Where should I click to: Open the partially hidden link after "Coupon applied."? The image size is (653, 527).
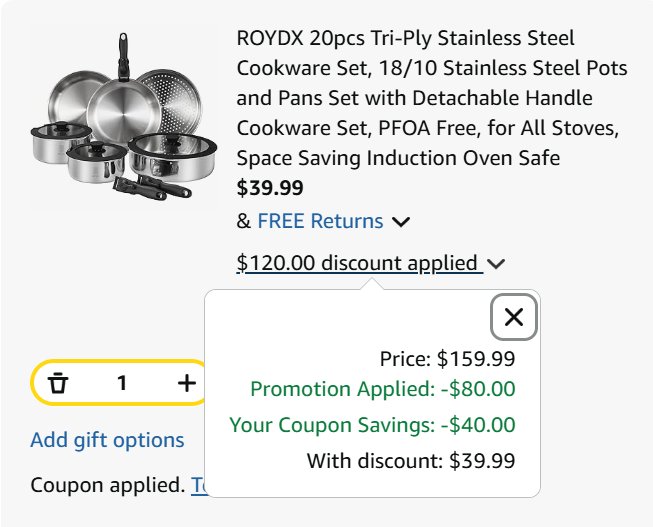(198, 486)
